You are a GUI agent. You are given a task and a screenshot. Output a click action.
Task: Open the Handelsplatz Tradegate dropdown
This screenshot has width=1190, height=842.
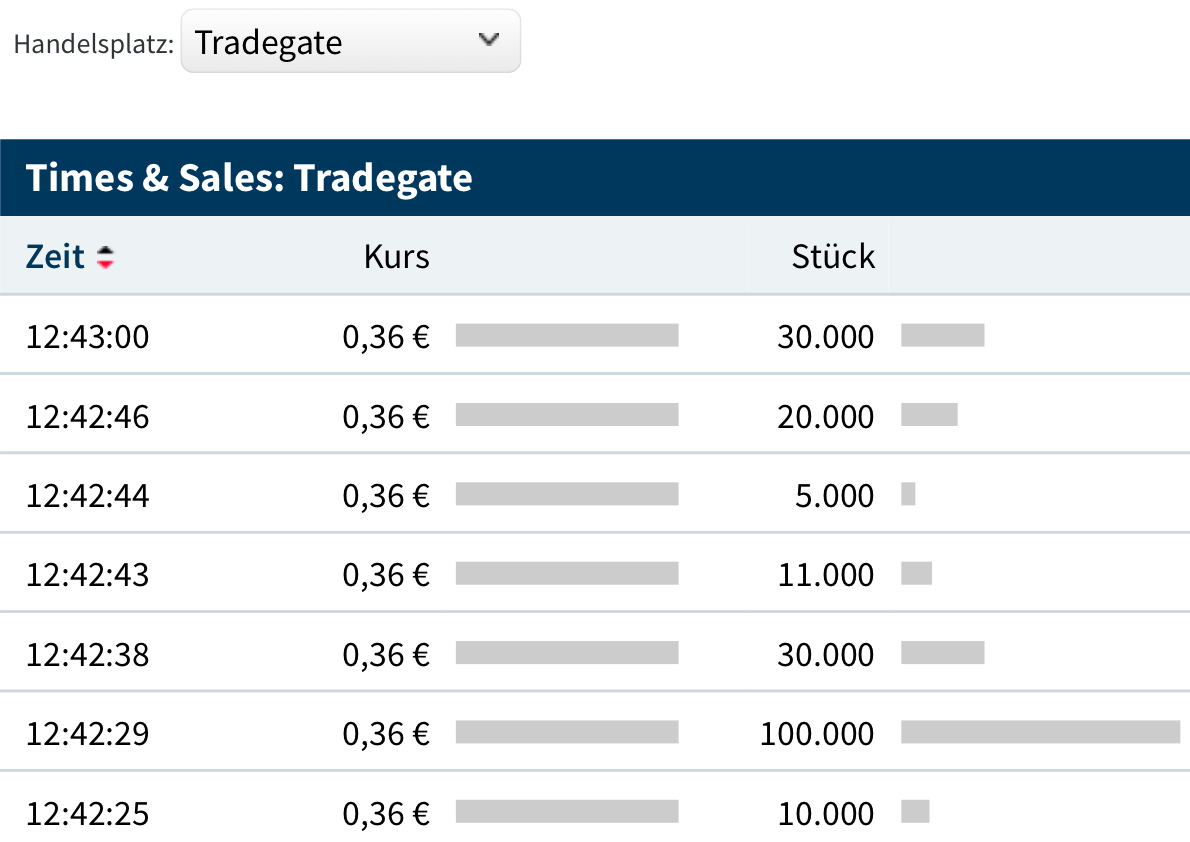(x=349, y=42)
